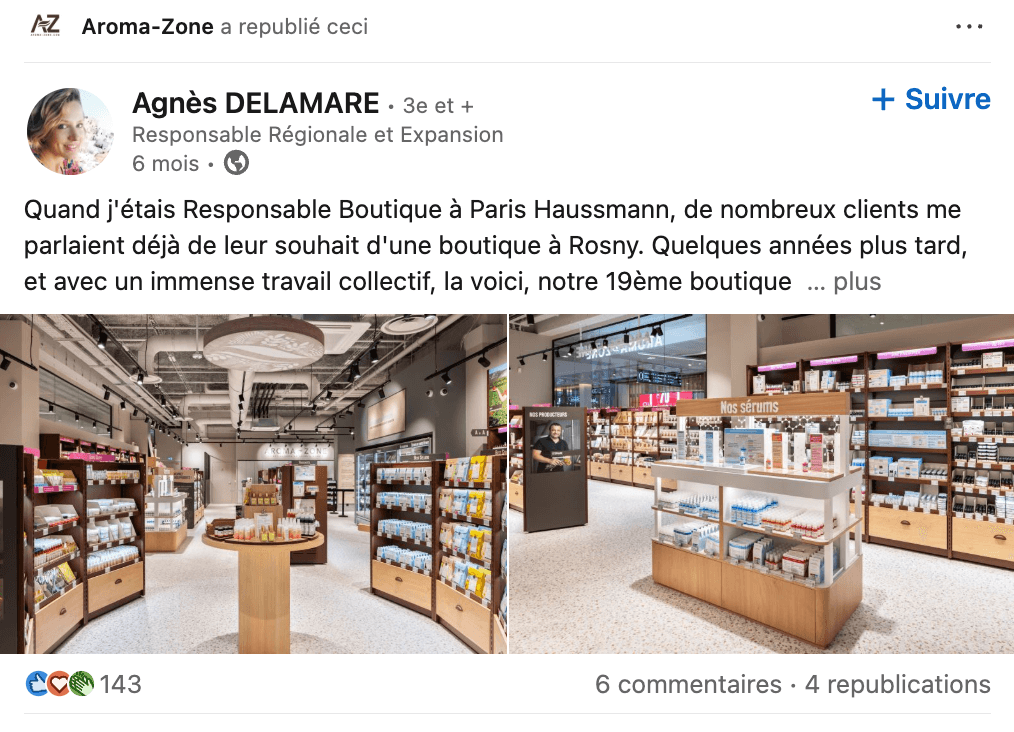
Task: Click the thumbs-up like reaction icon
Action: click(37, 684)
